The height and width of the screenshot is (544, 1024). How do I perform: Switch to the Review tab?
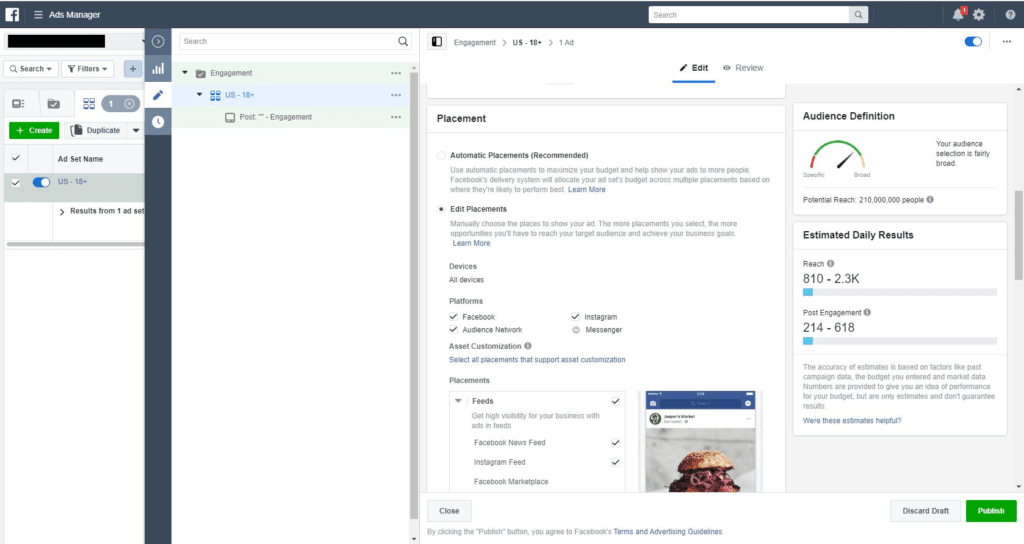pyautogui.click(x=743, y=68)
